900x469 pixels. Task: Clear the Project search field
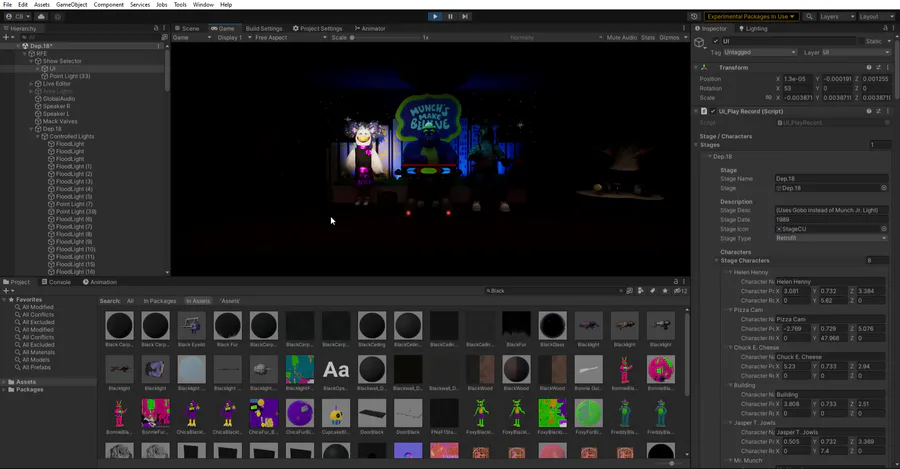(620, 291)
